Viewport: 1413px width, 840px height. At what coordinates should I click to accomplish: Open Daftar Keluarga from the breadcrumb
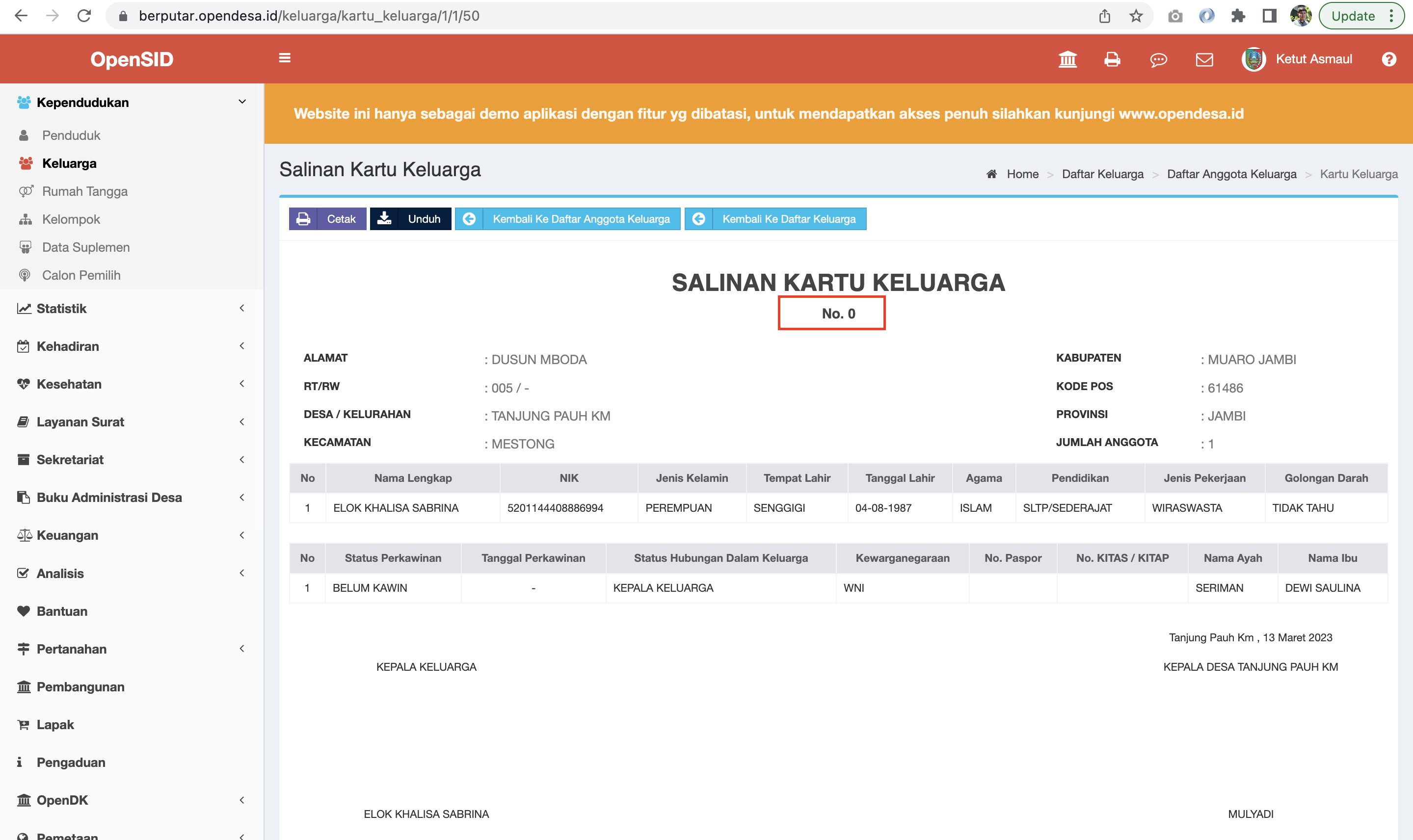click(x=1102, y=174)
